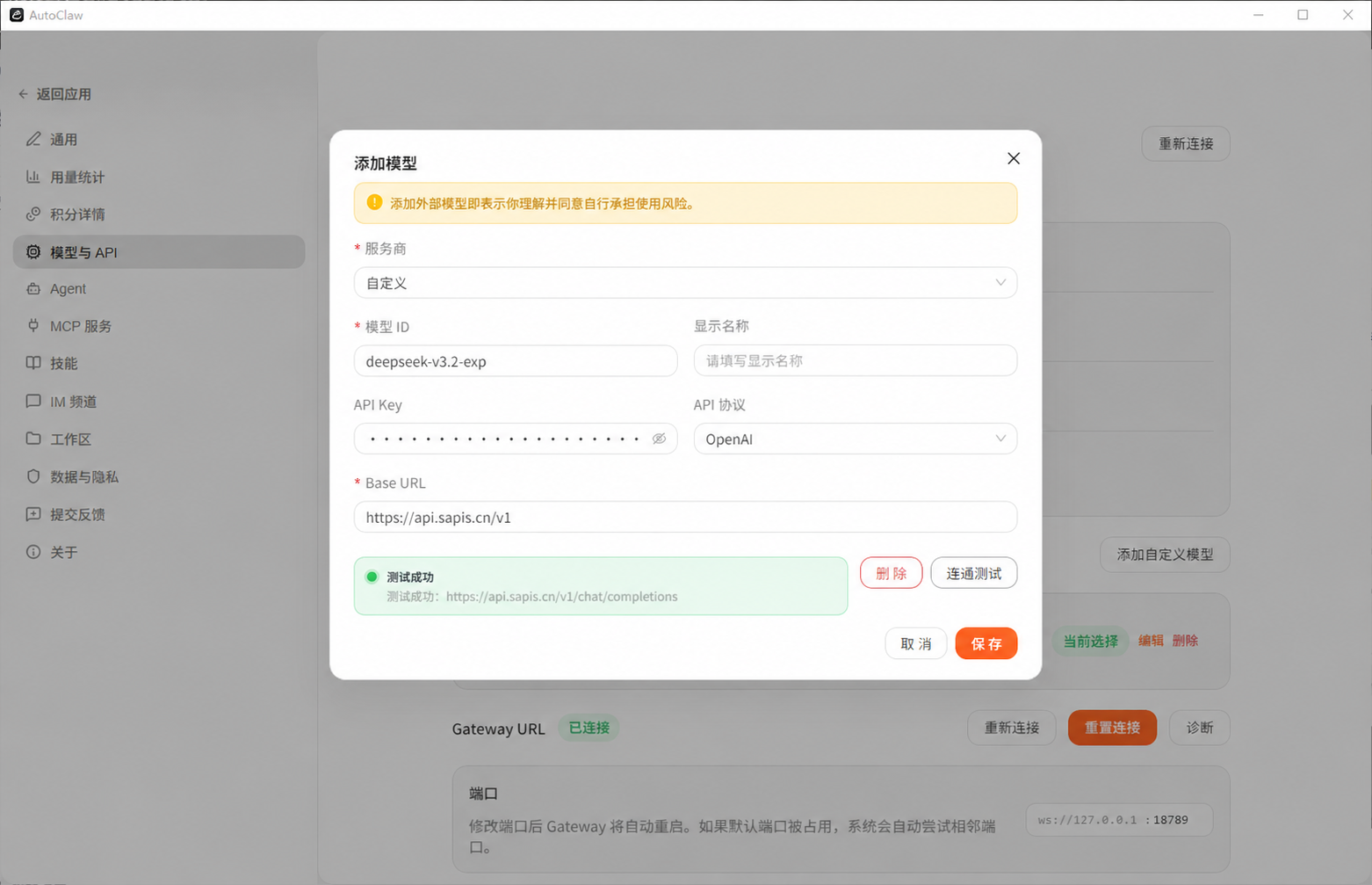The width and height of the screenshot is (1372, 885).
Task: Click the 模型 ID field with deepseek-v3.2-exp
Action: [x=516, y=360]
